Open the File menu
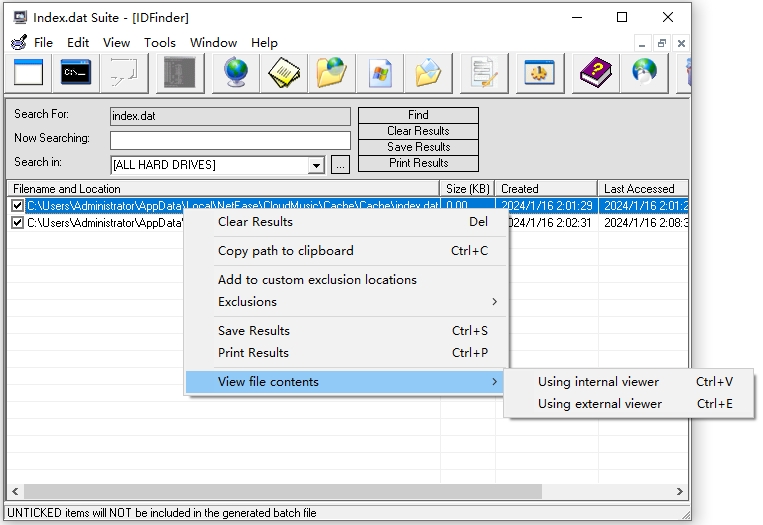Screen dimensions: 763x525 coord(43,43)
